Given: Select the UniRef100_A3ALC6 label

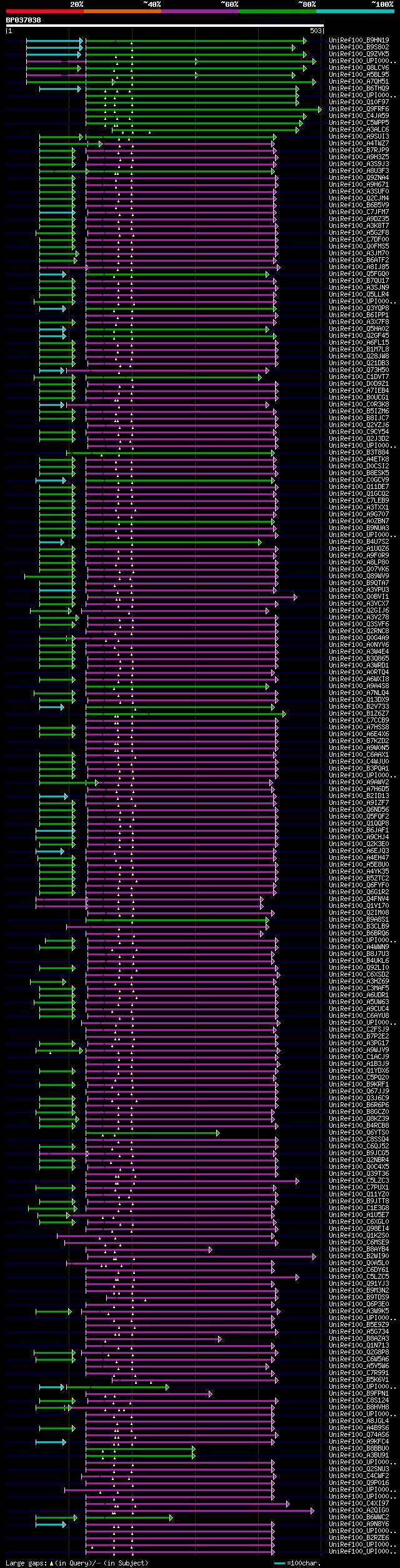Looking at the screenshot, I should coord(359,129).
